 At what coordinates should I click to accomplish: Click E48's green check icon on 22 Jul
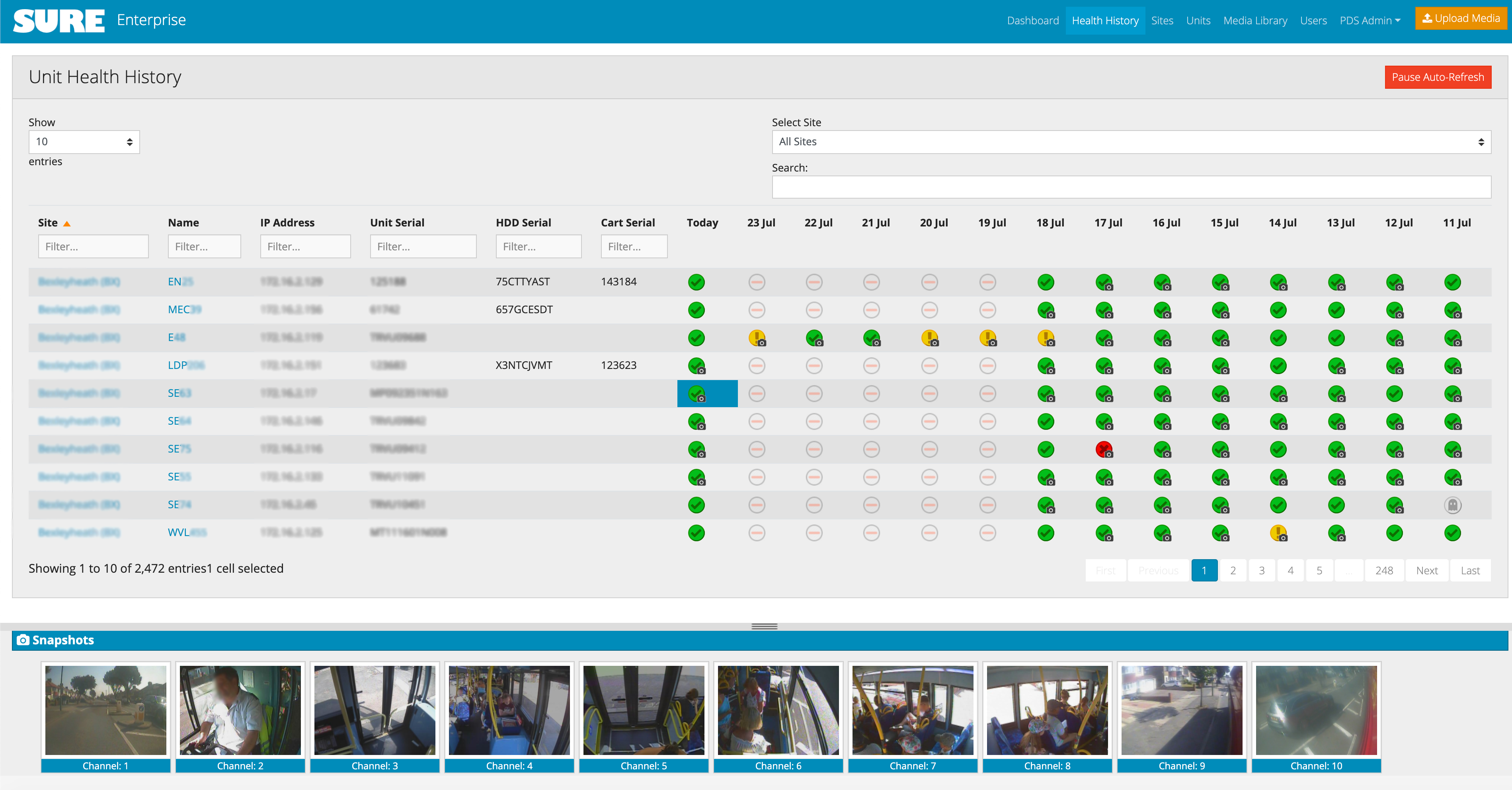[814, 337]
